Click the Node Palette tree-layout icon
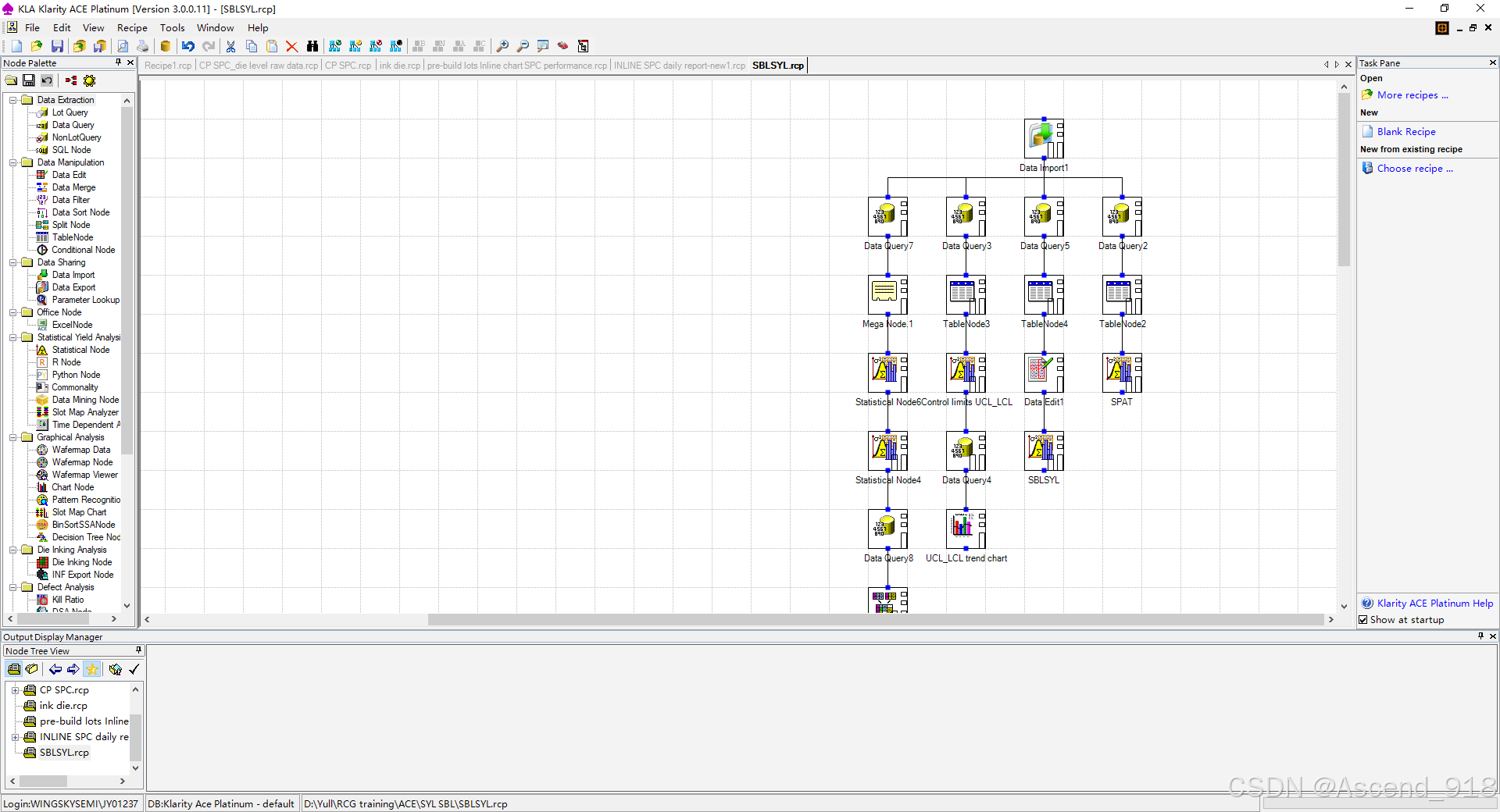 point(71,80)
